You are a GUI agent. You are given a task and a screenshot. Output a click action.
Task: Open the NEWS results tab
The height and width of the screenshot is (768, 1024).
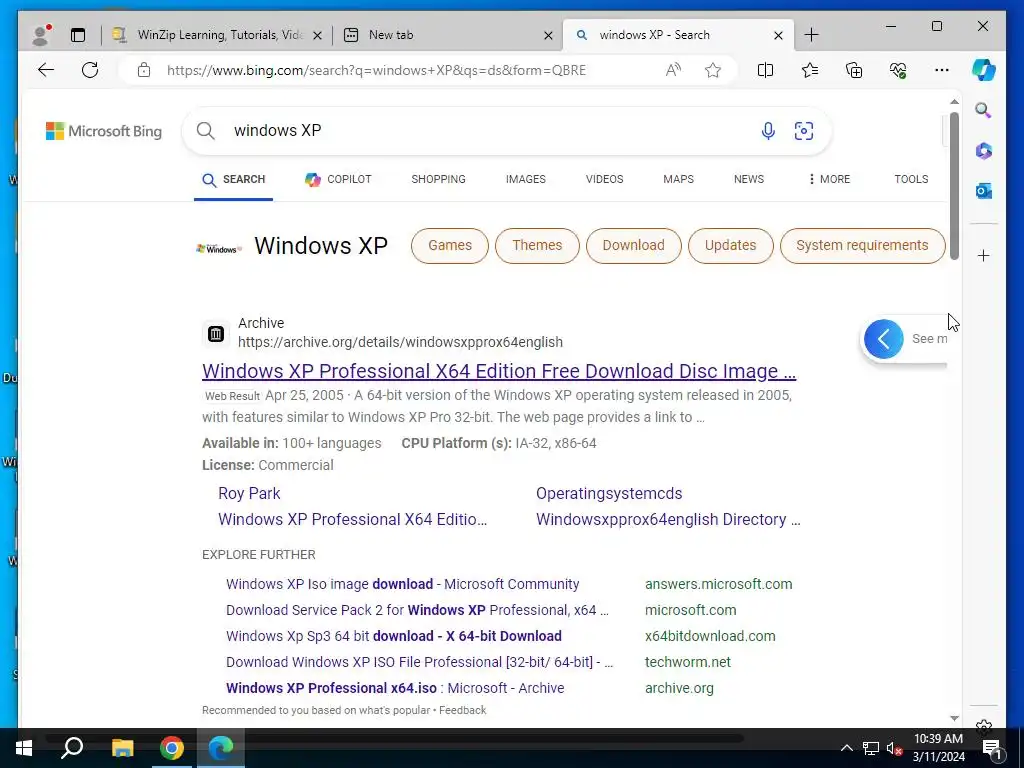pos(748,179)
